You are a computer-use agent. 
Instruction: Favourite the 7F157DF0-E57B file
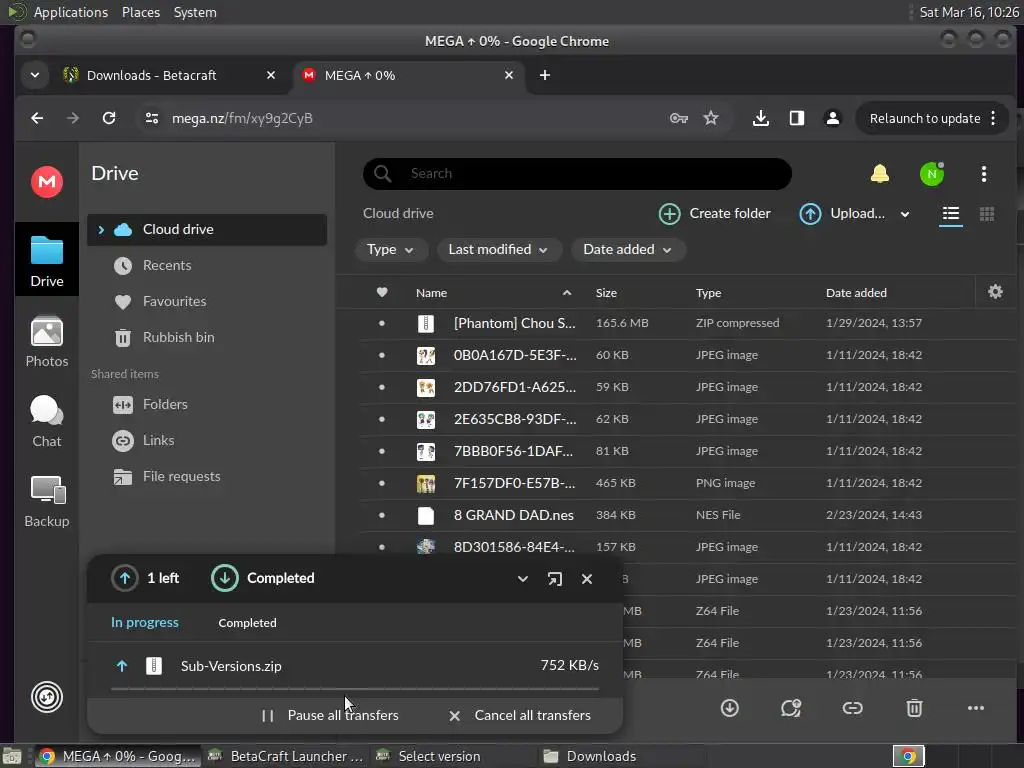382,483
